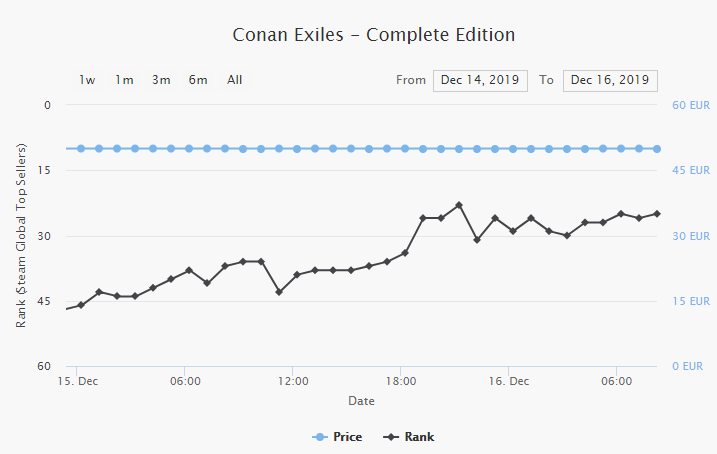Viewport: 717px width, 454px height.
Task: Toggle the Rank series legend label
Action: (x=420, y=437)
